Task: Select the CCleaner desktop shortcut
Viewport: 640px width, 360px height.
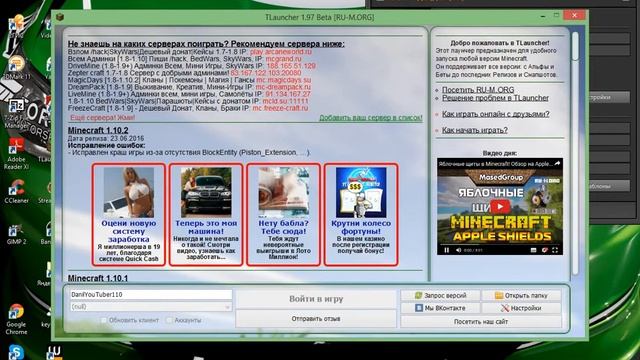Action: (16, 192)
